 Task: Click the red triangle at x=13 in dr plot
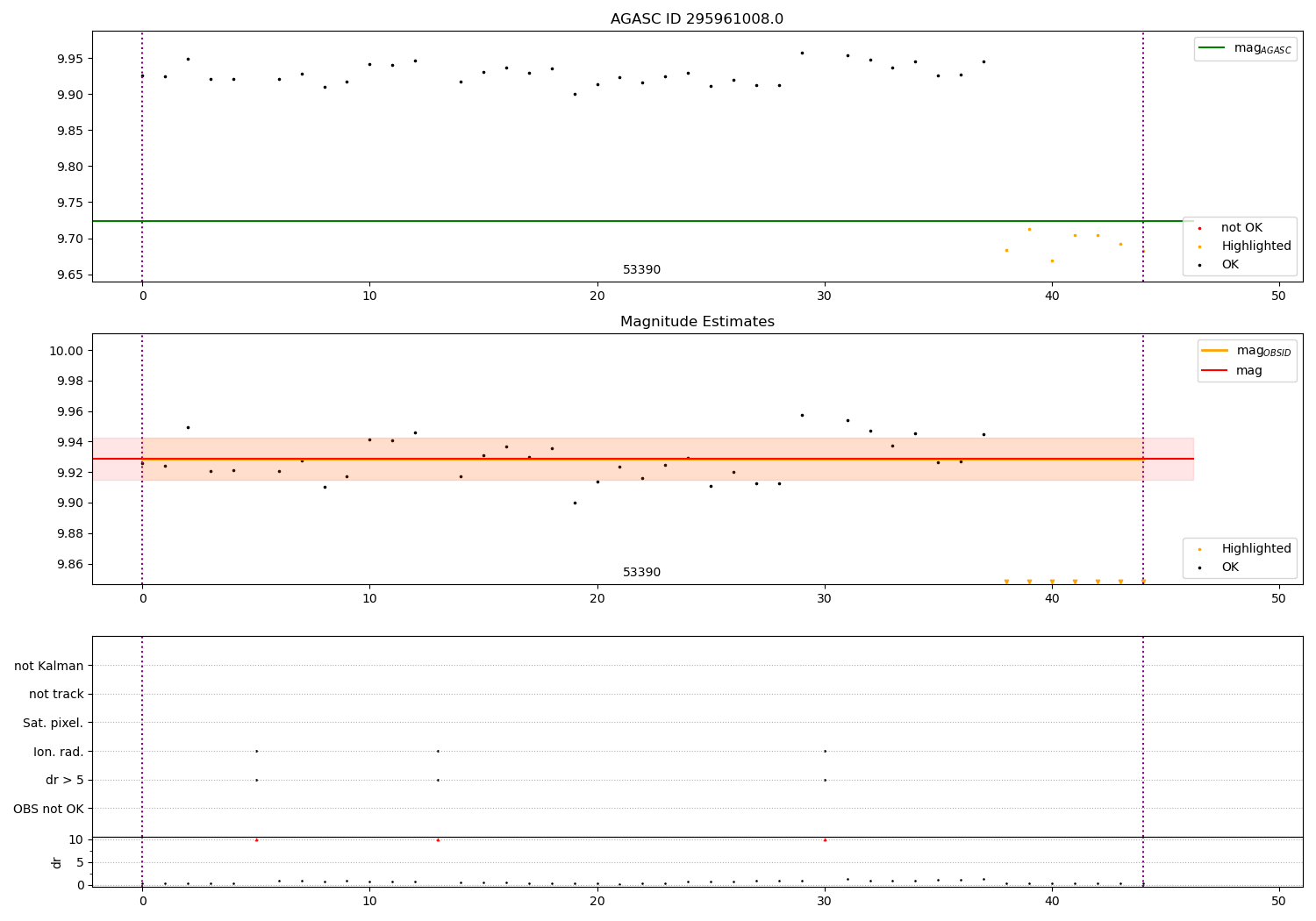[x=438, y=839]
